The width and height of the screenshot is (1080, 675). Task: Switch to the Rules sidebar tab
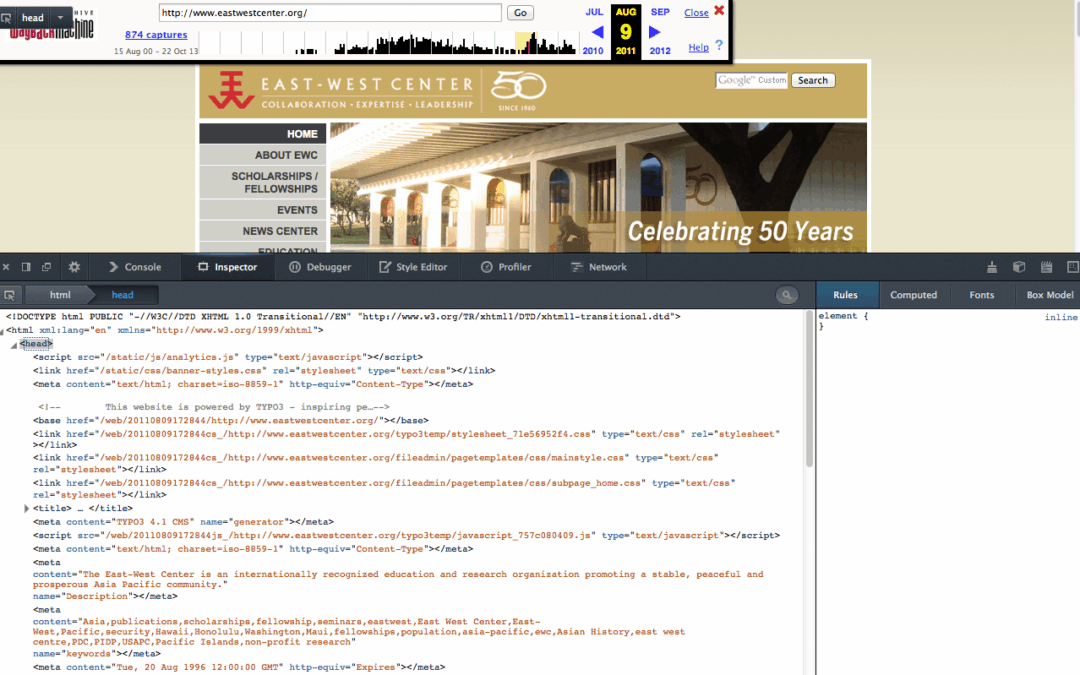tap(845, 295)
